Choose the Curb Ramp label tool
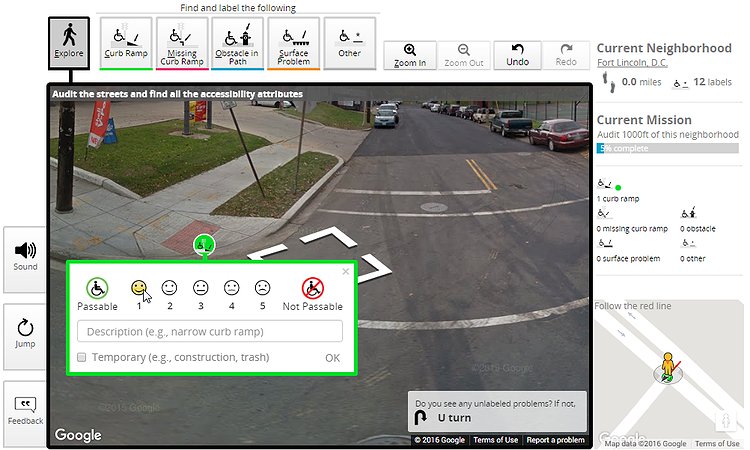Viewport: 750px width, 450px height. tap(126, 43)
